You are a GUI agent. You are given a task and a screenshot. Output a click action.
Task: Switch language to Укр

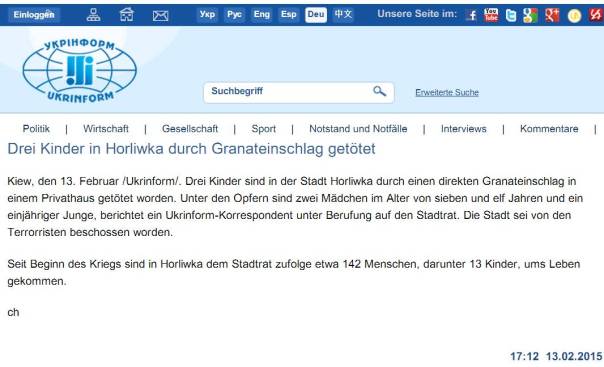click(x=207, y=15)
